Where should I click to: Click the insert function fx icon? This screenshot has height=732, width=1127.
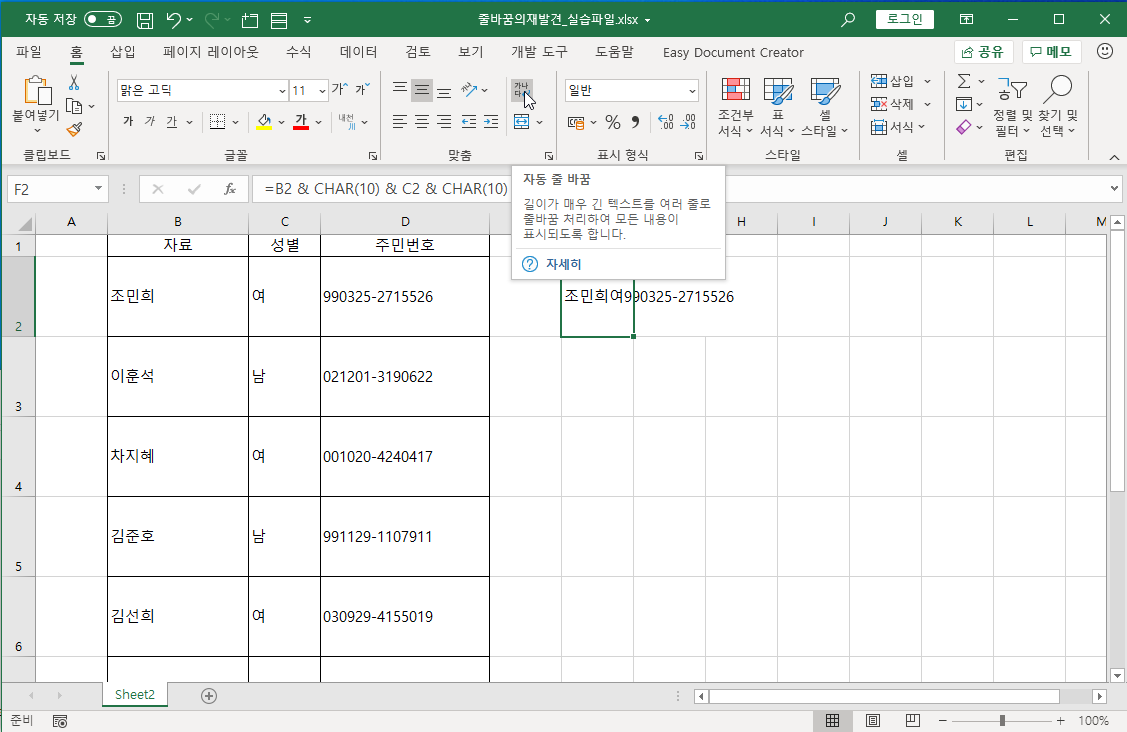coord(230,189)
